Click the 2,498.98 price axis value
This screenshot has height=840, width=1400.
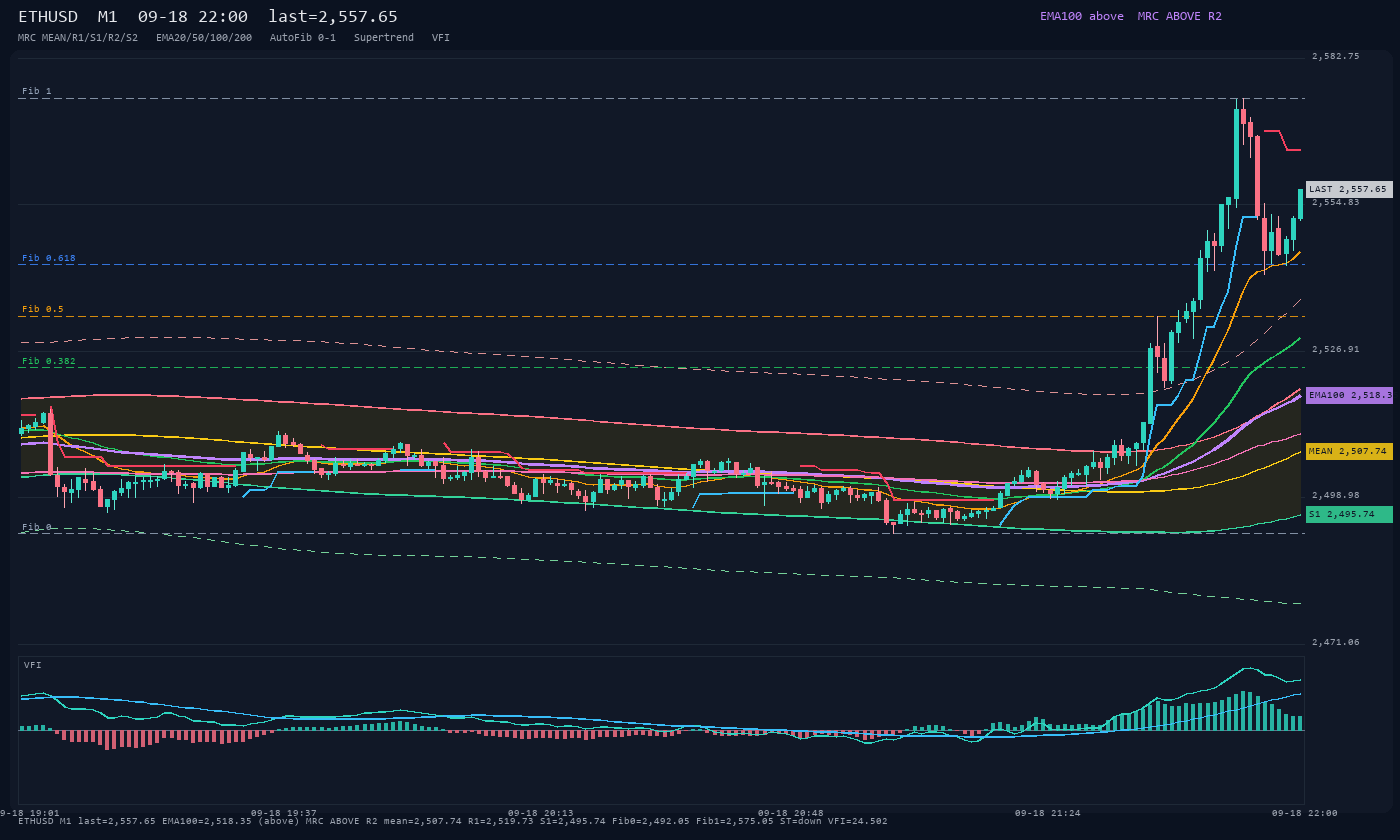1336,495
